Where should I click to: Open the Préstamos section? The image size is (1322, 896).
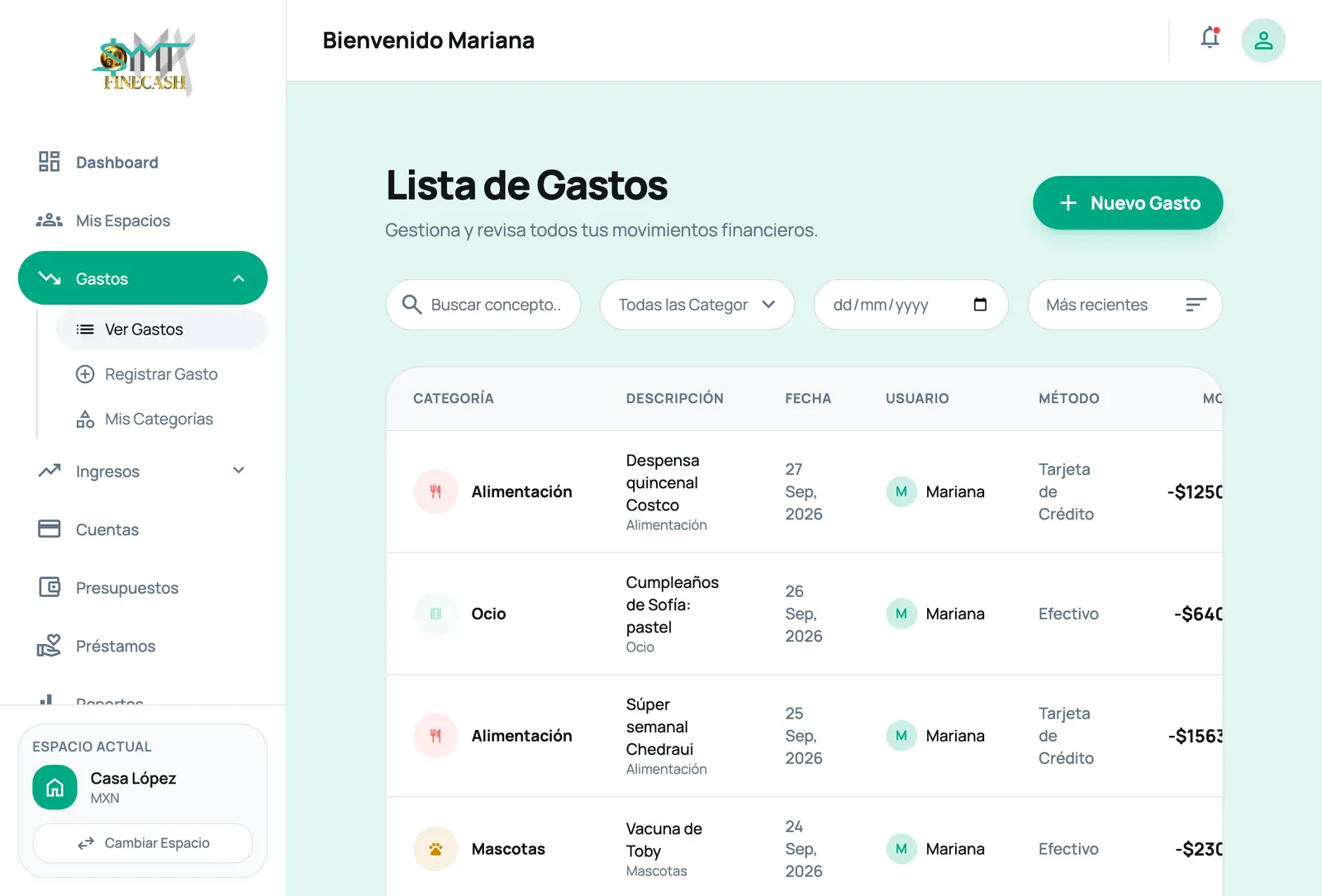pyautogui.click(x=143, y=646)
